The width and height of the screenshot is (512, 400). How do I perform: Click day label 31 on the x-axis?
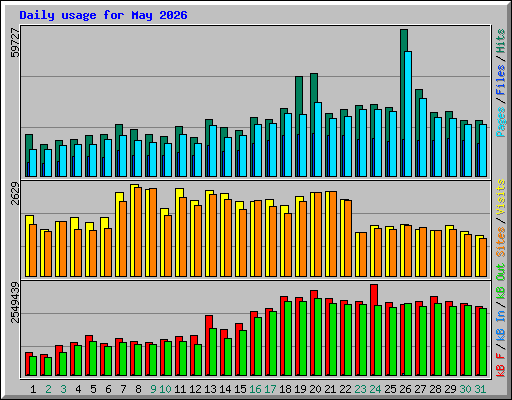[x=480, y=389]
